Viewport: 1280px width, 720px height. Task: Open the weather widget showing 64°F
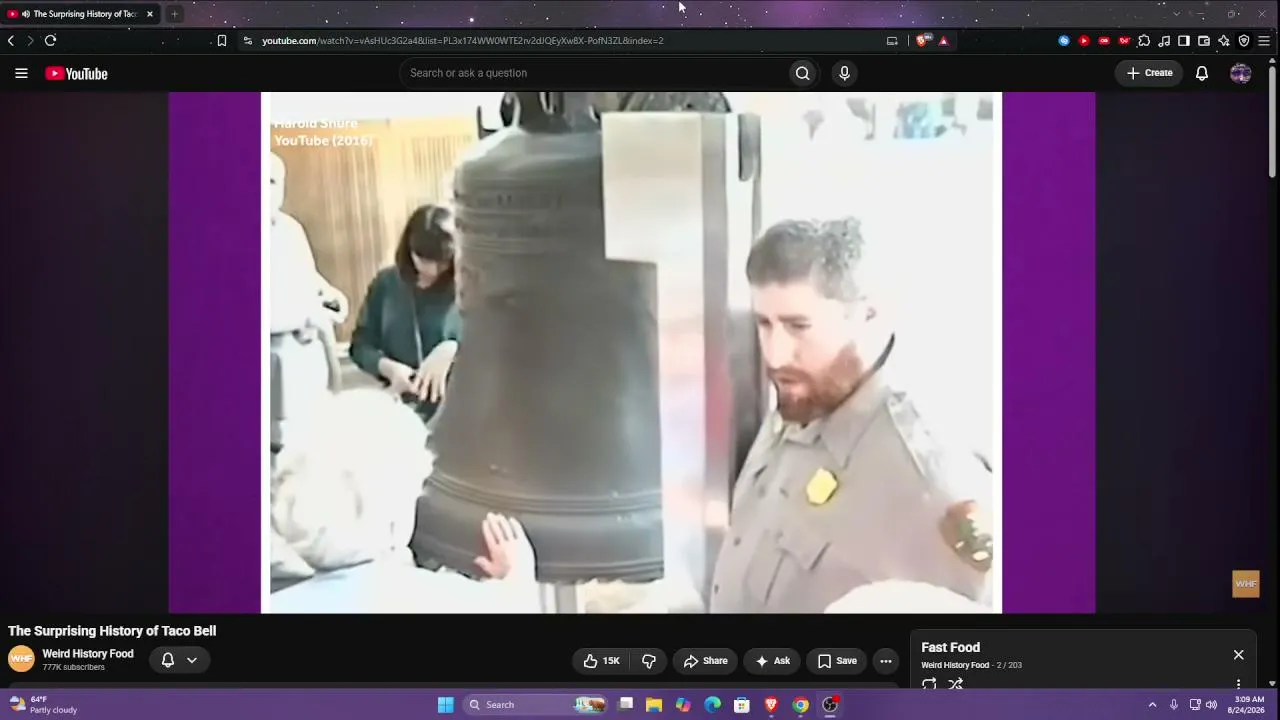(x=42, y=705)
